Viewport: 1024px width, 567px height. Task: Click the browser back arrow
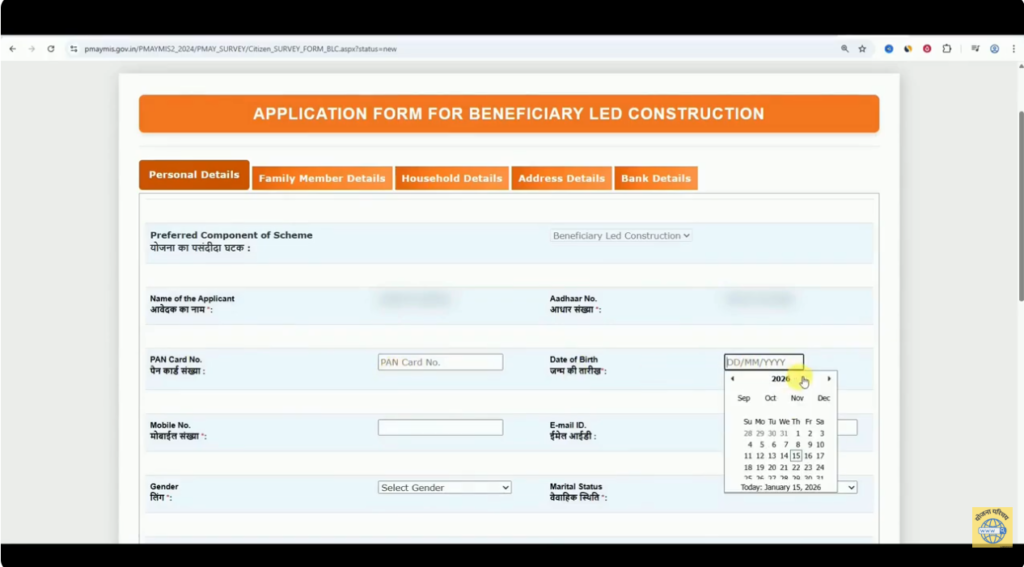pyautogui.click(x=13, y=49)
